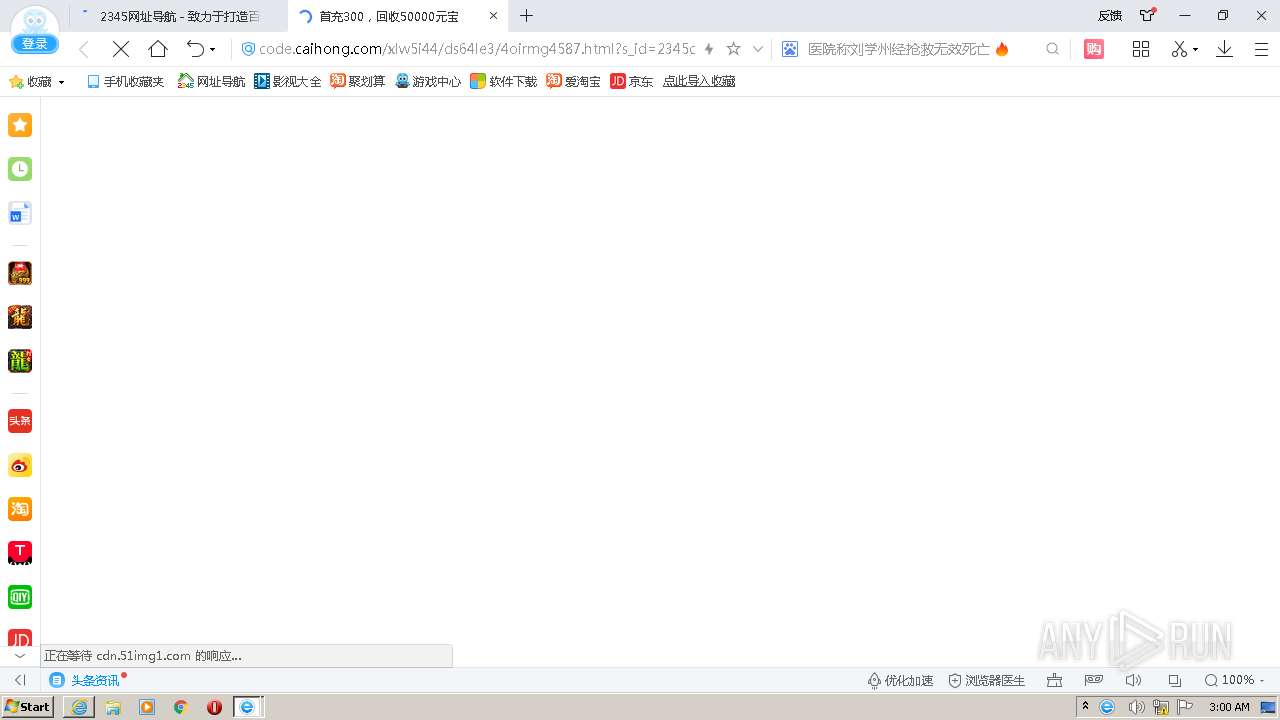Open the sidebar iQIYI green icon
Viewport: 1280px width, 720px height.
click(20, 597)
